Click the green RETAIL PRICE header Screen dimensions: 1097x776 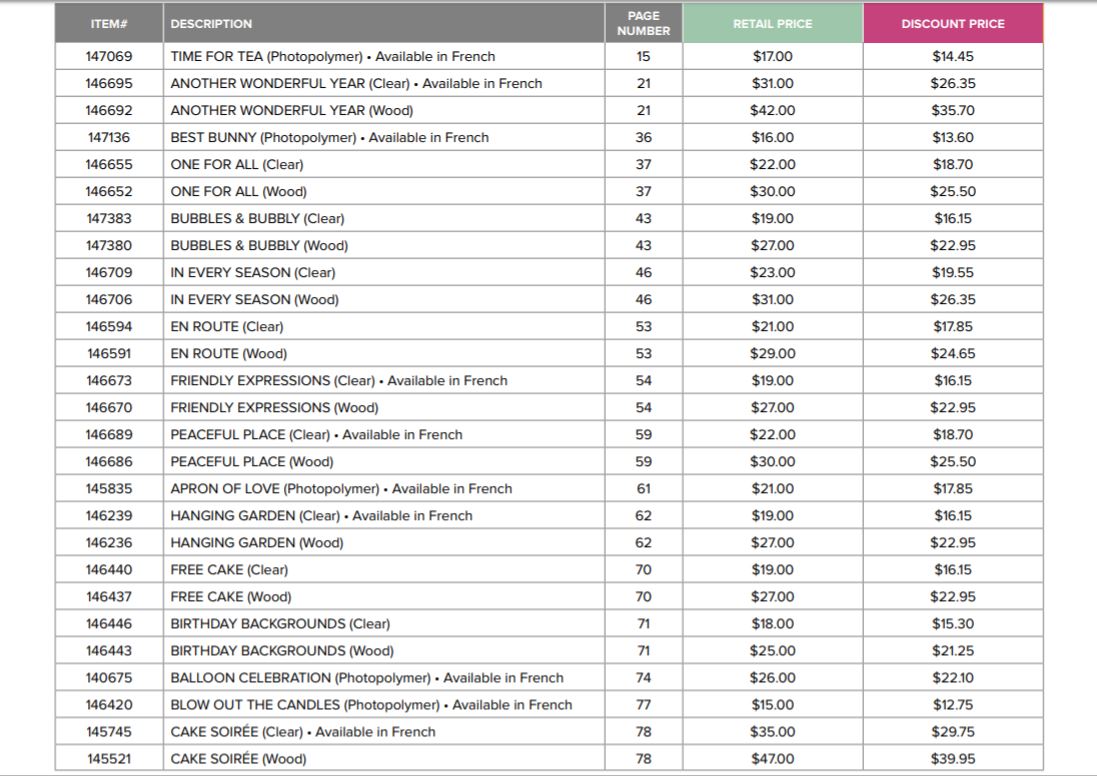pyautogui.click(x=772, y=23)
